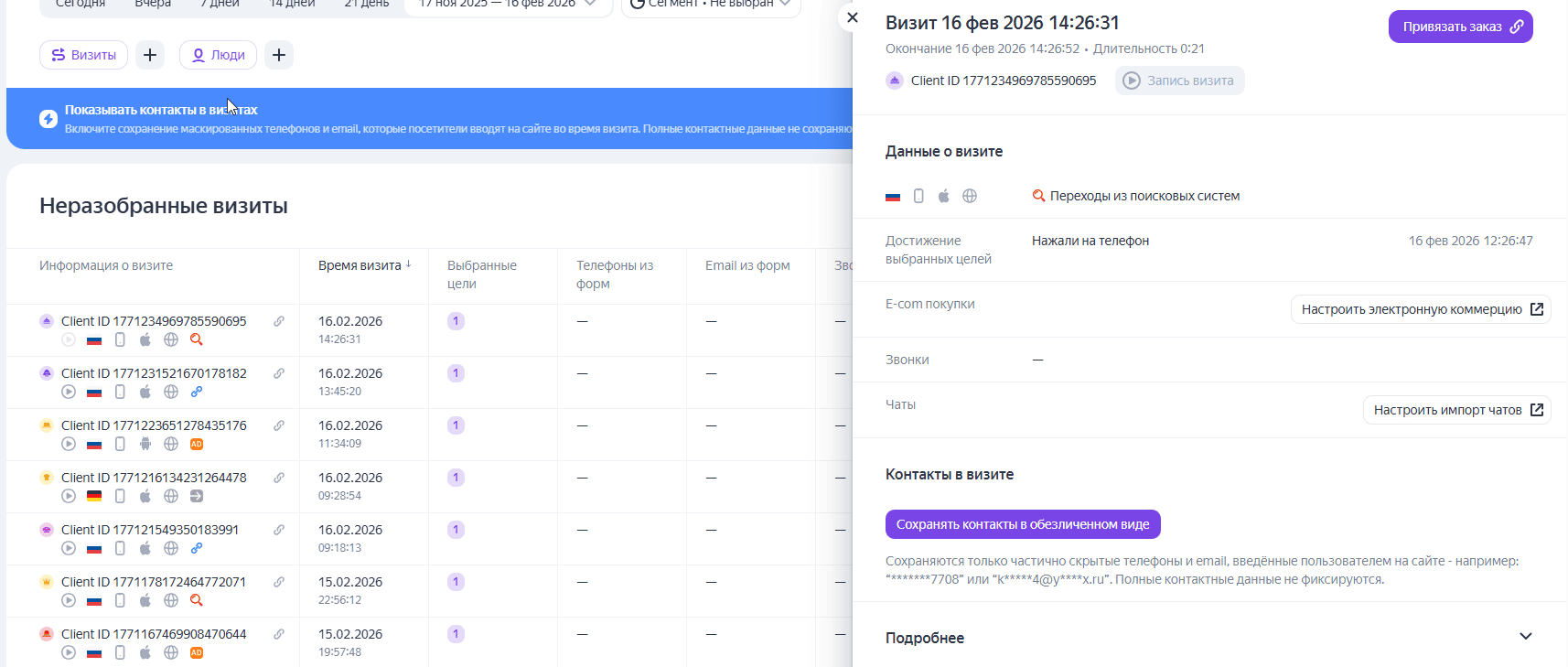Click the AD source icon for Client ID 1771223651278435176

point(196,444)
